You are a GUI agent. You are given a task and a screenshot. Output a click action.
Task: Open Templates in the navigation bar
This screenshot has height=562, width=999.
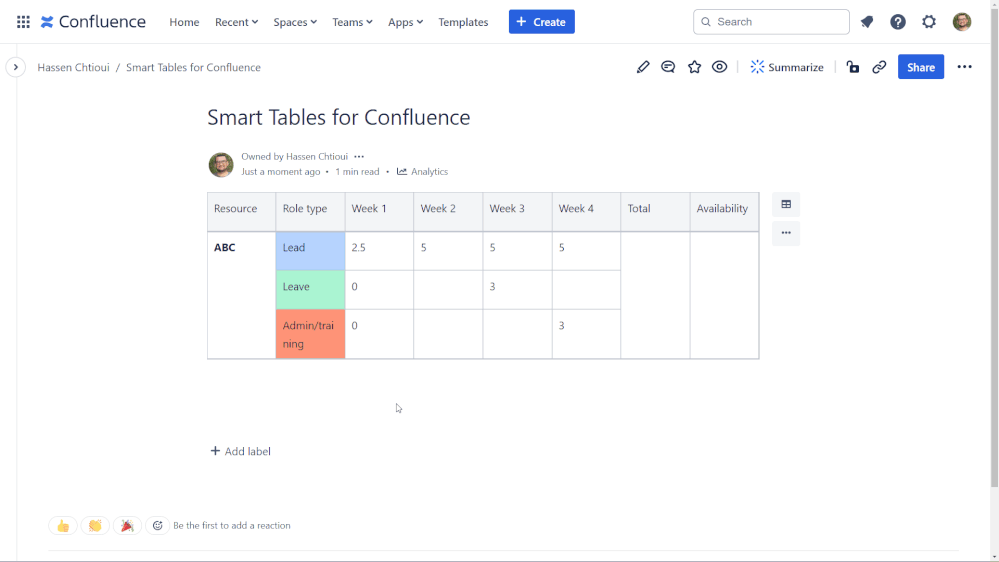click(463, 22)
